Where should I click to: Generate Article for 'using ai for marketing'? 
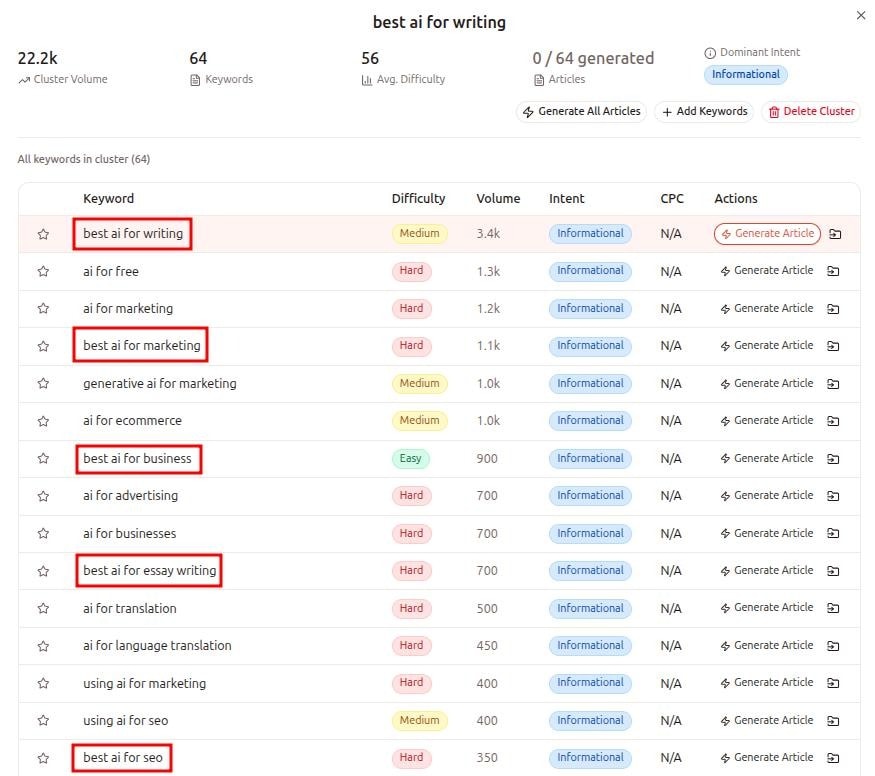(767, 682)
